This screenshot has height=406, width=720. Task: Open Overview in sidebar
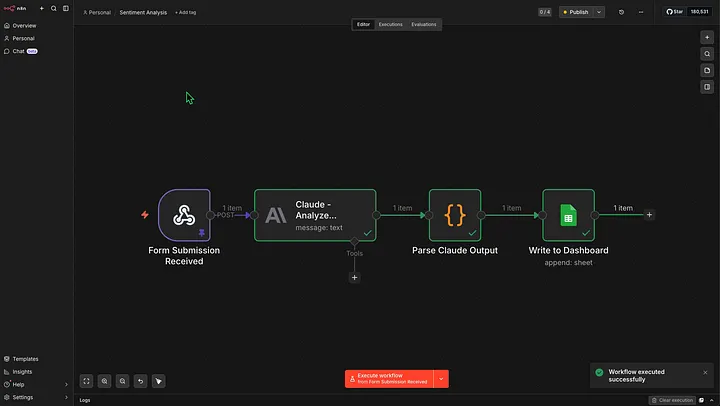[36, 26]
